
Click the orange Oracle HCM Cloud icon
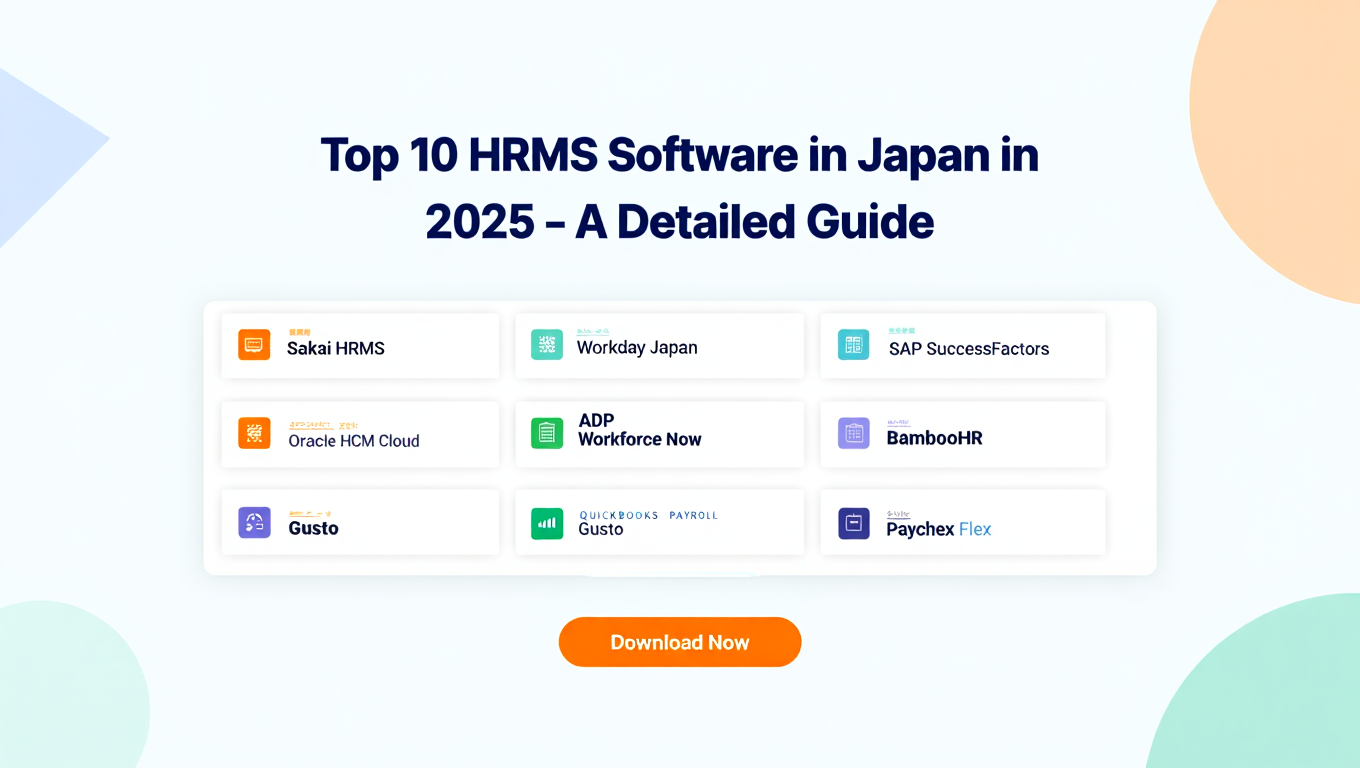click(x=254, y=433)
